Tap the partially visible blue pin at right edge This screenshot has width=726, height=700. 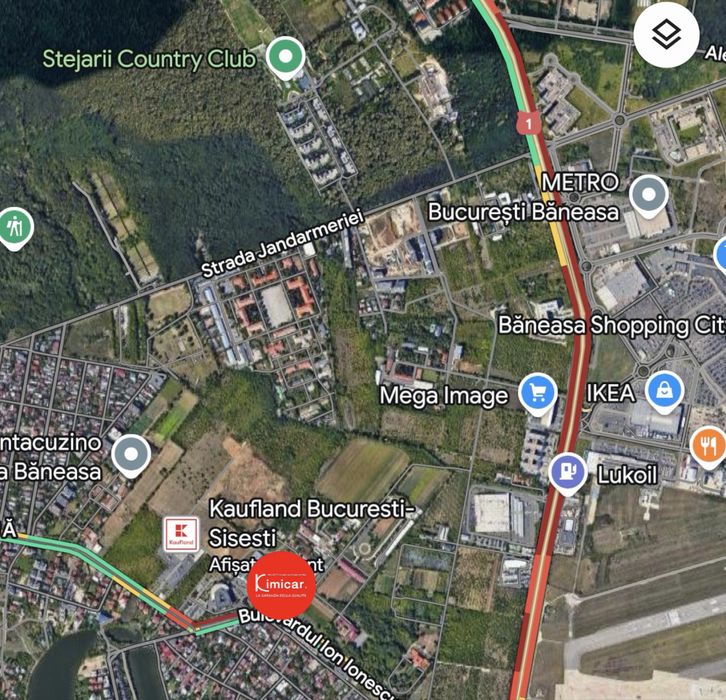720,255
